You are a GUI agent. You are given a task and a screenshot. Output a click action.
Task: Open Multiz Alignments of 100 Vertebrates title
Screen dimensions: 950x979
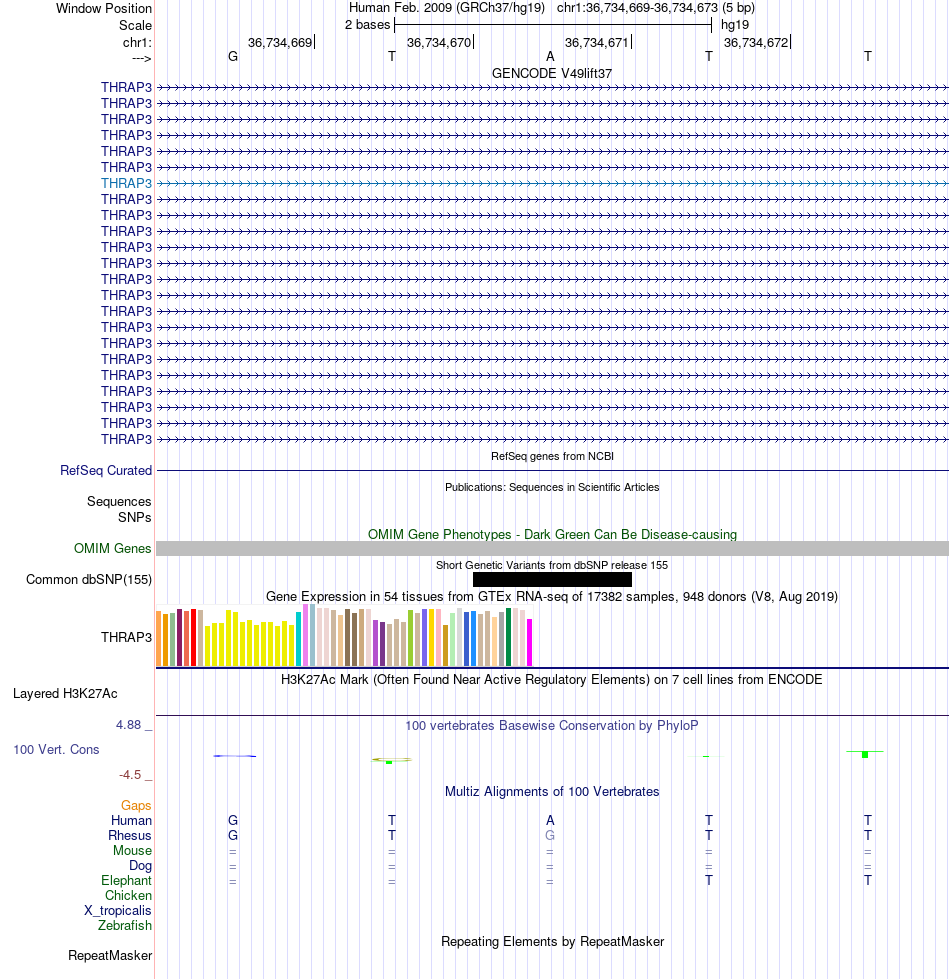click(x=552, y=792)
